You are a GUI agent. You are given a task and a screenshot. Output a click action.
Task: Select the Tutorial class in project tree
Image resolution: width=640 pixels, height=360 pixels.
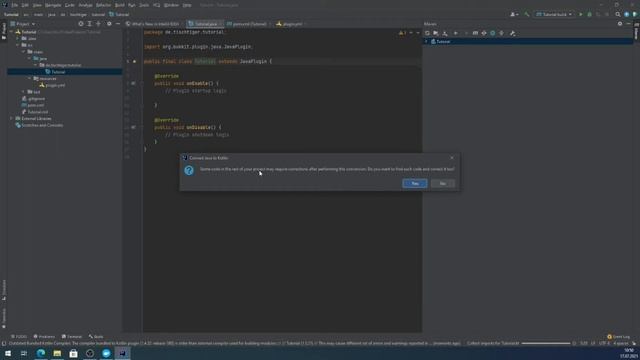coord(64,72)
